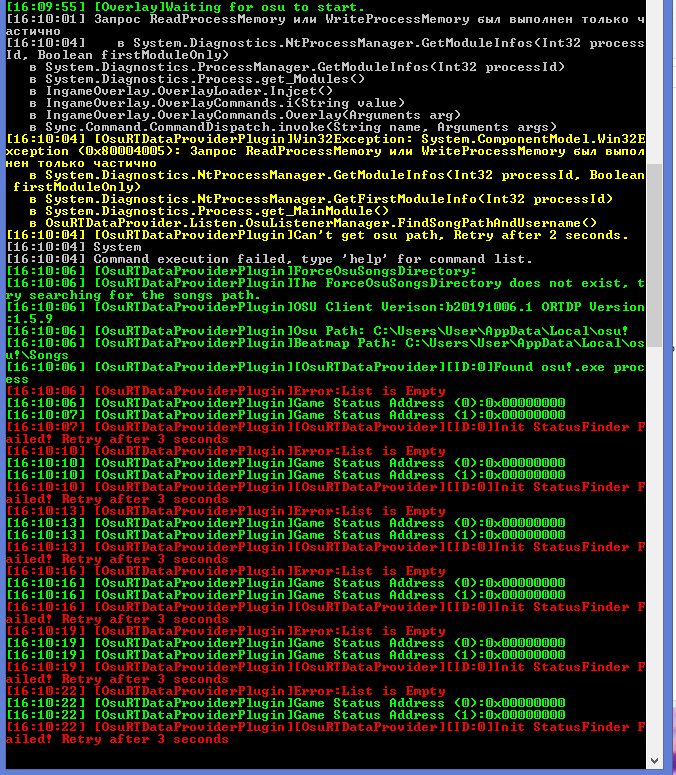Viewport: 676px width, 775px height.
Task: Click the 'Process.get_Modules()' stack line
Action: 197,79
